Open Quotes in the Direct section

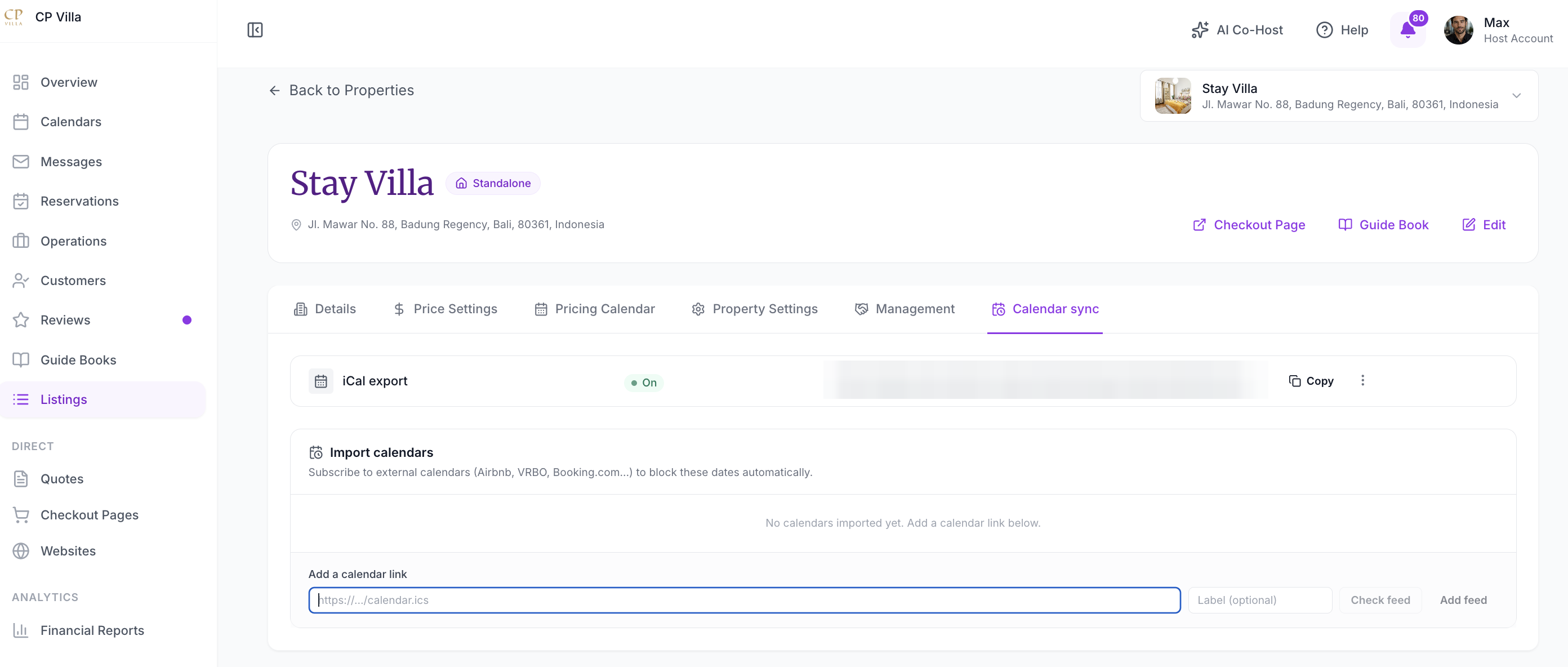(x=104, y=479)
